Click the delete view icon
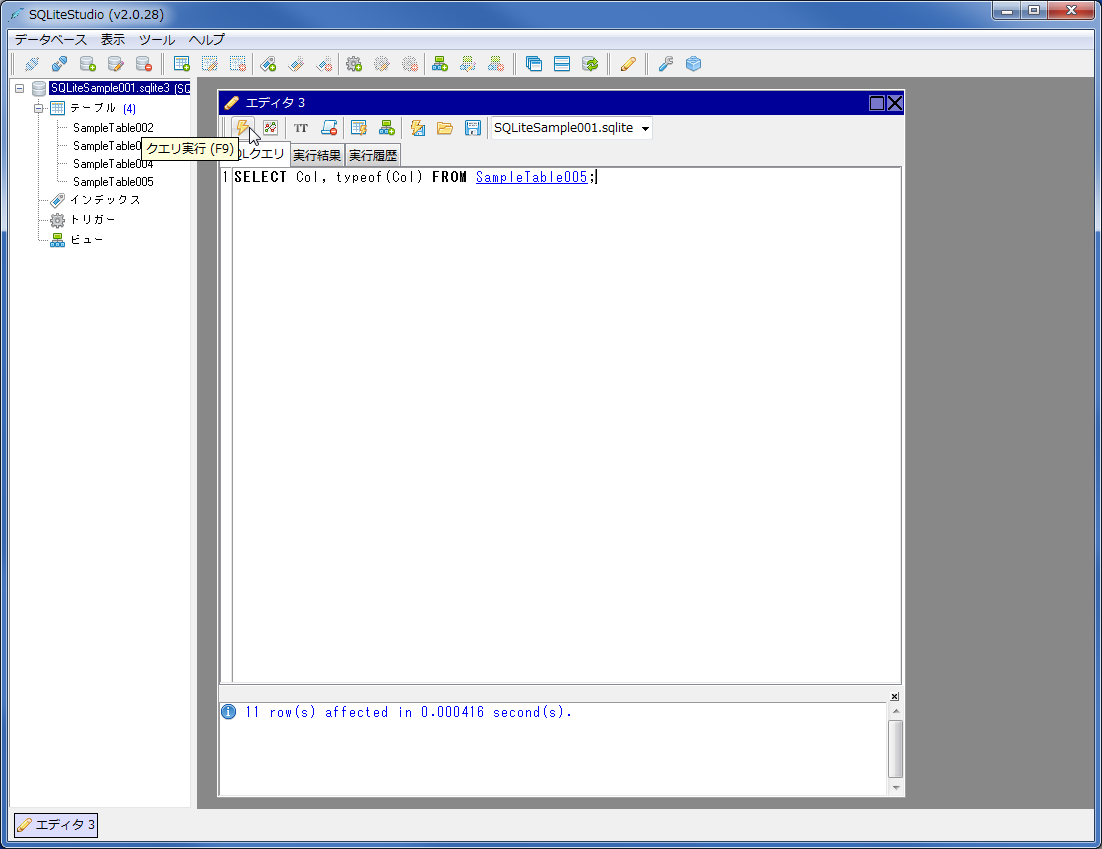 coord(496,65)
